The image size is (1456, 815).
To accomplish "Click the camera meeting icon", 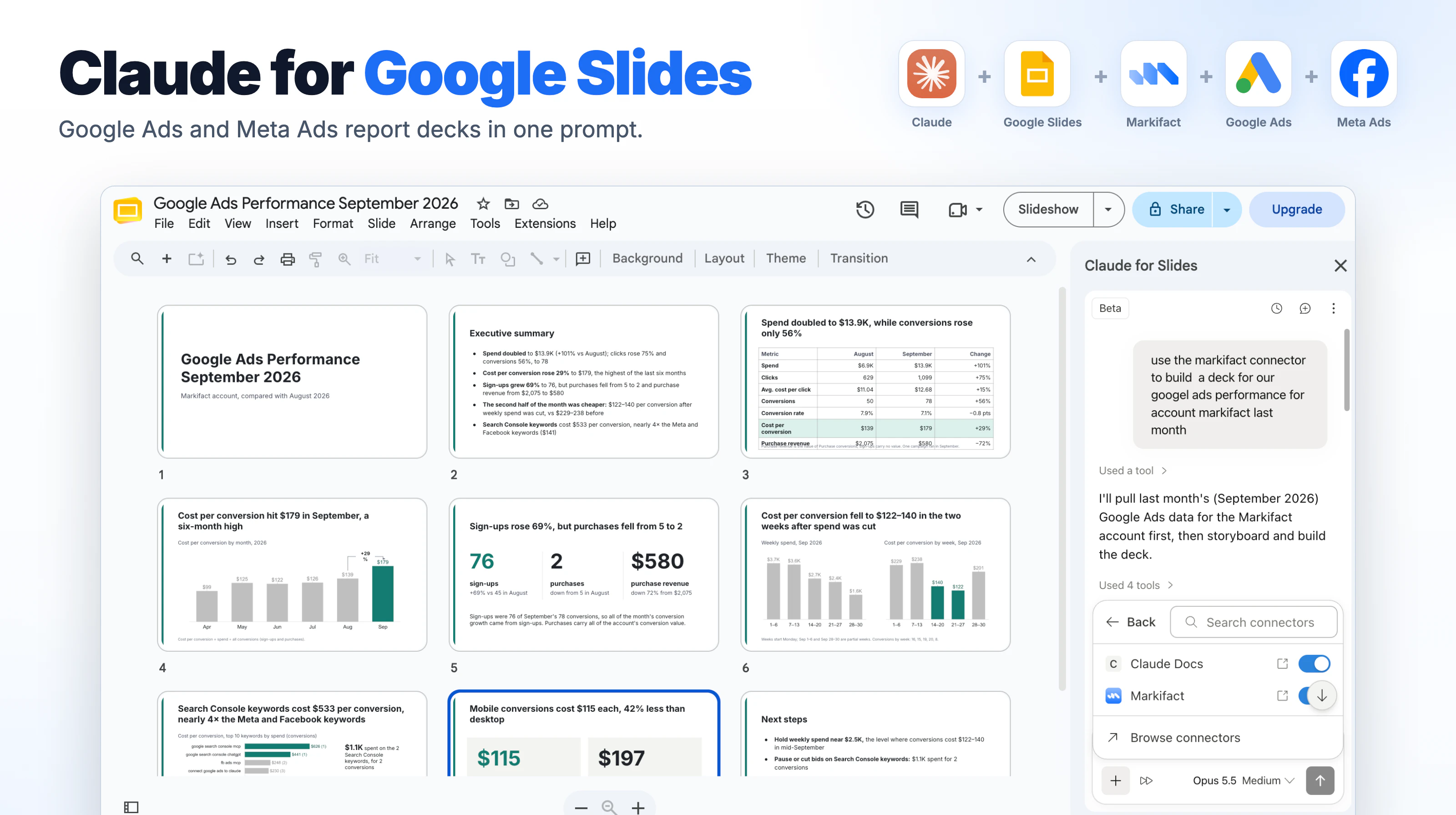I will point(957,210).
